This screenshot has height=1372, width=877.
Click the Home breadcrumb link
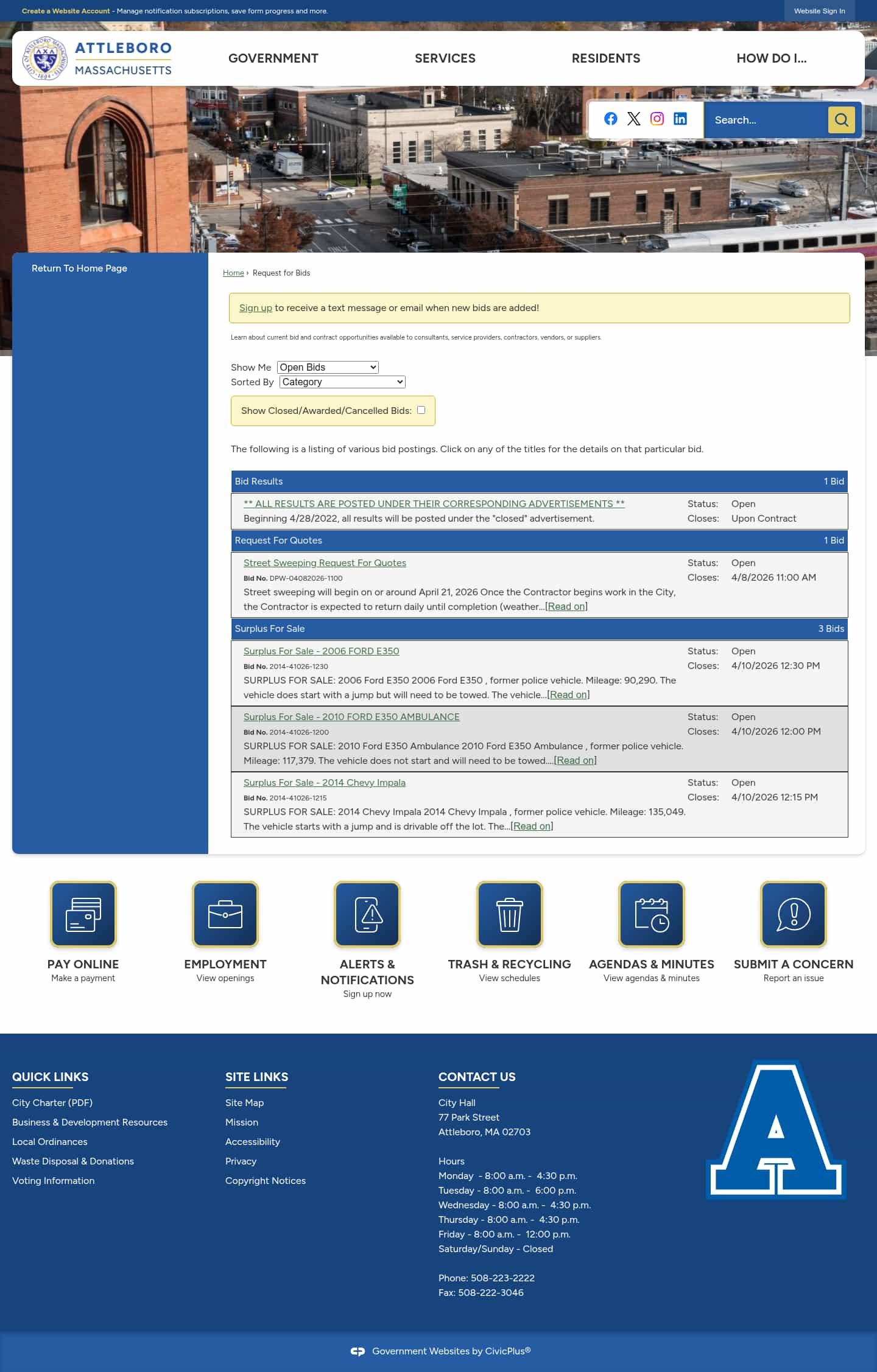click(233, 273)
